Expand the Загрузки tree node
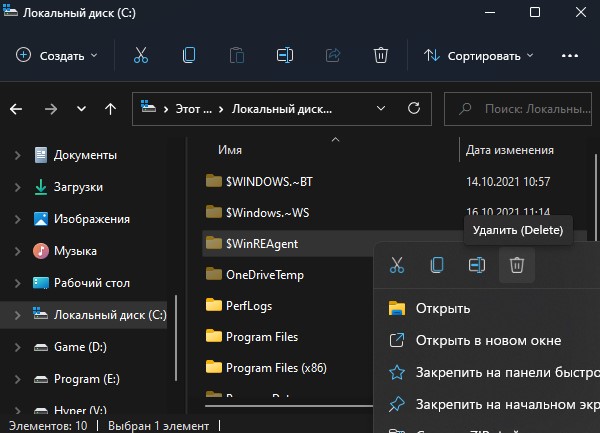The height and width of the screenshot is (433, 600). (x=17, y=187)
